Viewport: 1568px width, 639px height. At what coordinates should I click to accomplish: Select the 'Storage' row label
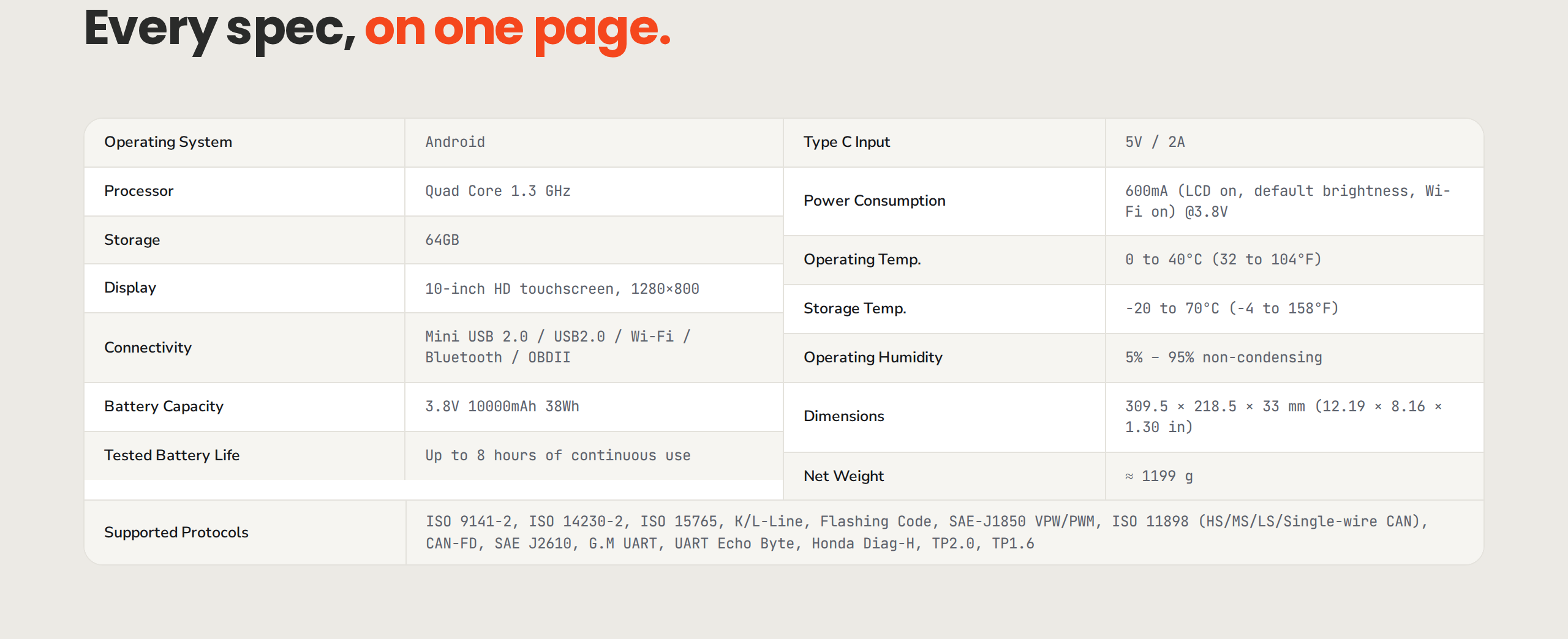click(132, 240)
